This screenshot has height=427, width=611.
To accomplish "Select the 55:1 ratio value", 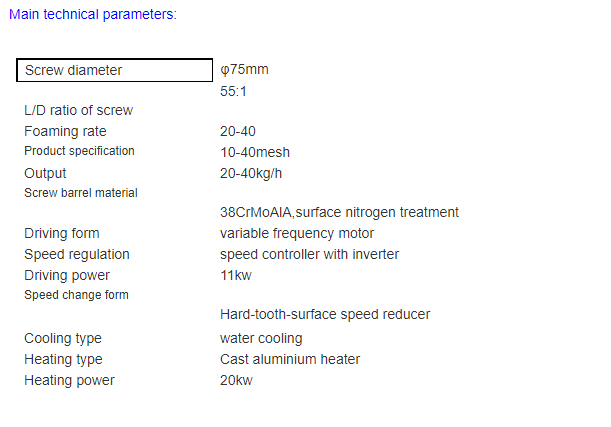I will pyautogui.click(x=235, y=91).
